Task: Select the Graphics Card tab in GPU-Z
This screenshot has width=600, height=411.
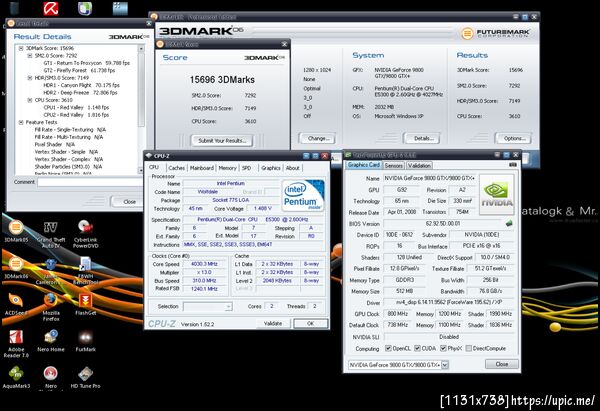Action: (x=364, y=165)
